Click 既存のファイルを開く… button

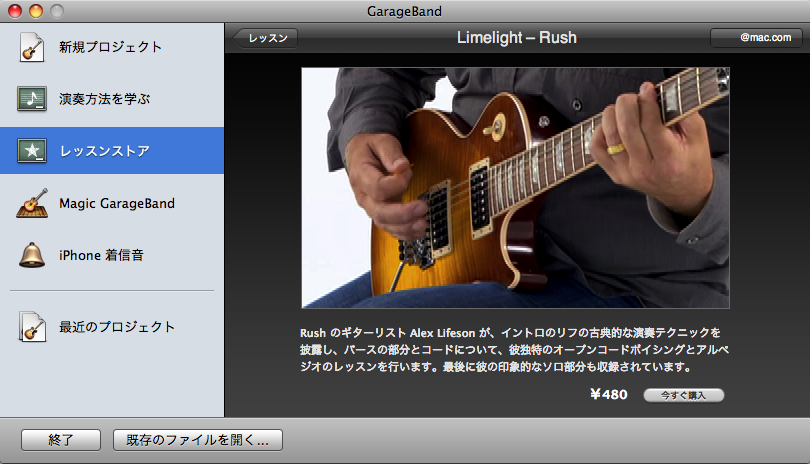click(198, 440)
